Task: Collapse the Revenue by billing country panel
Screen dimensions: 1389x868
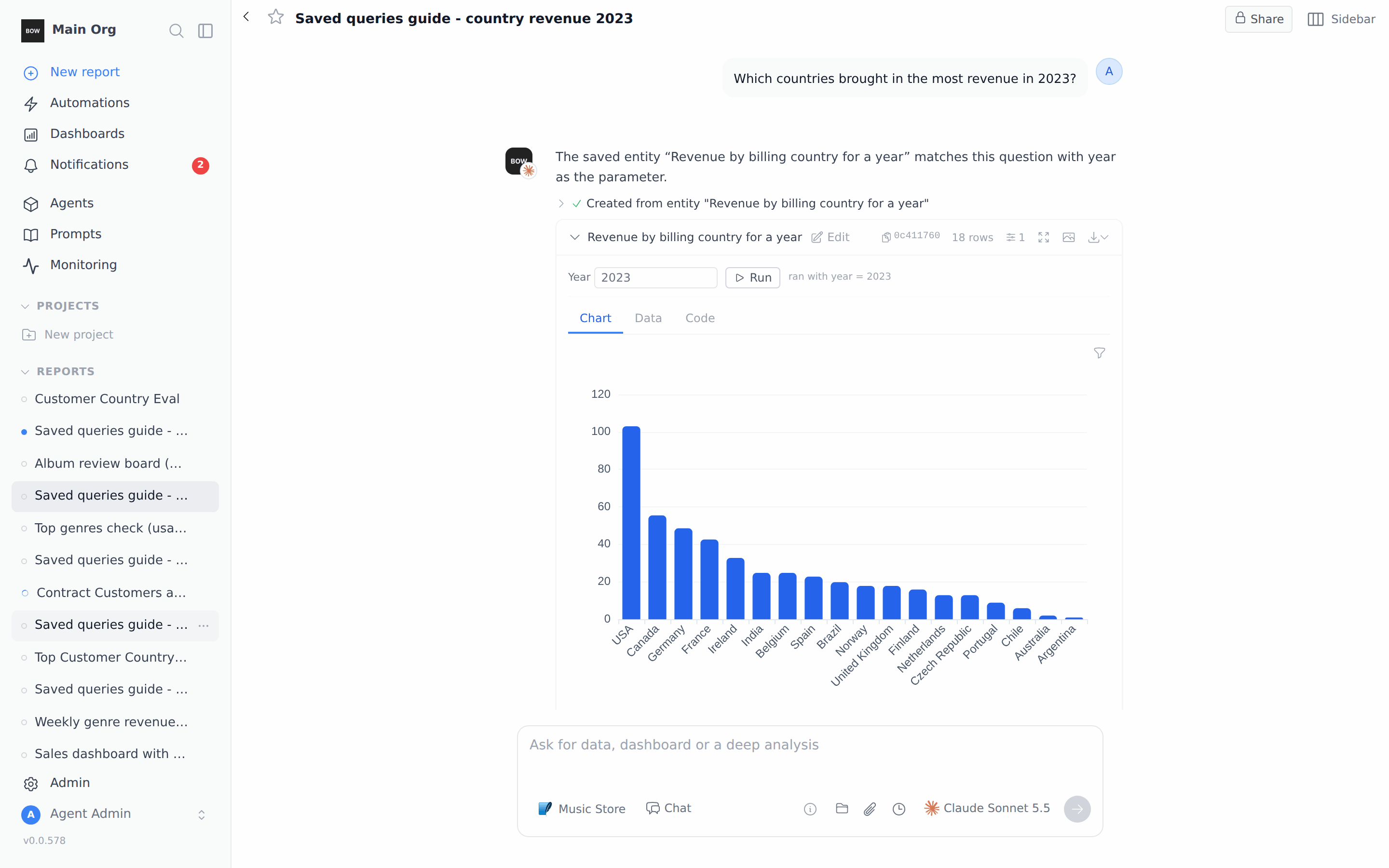Action: [574, 237]
